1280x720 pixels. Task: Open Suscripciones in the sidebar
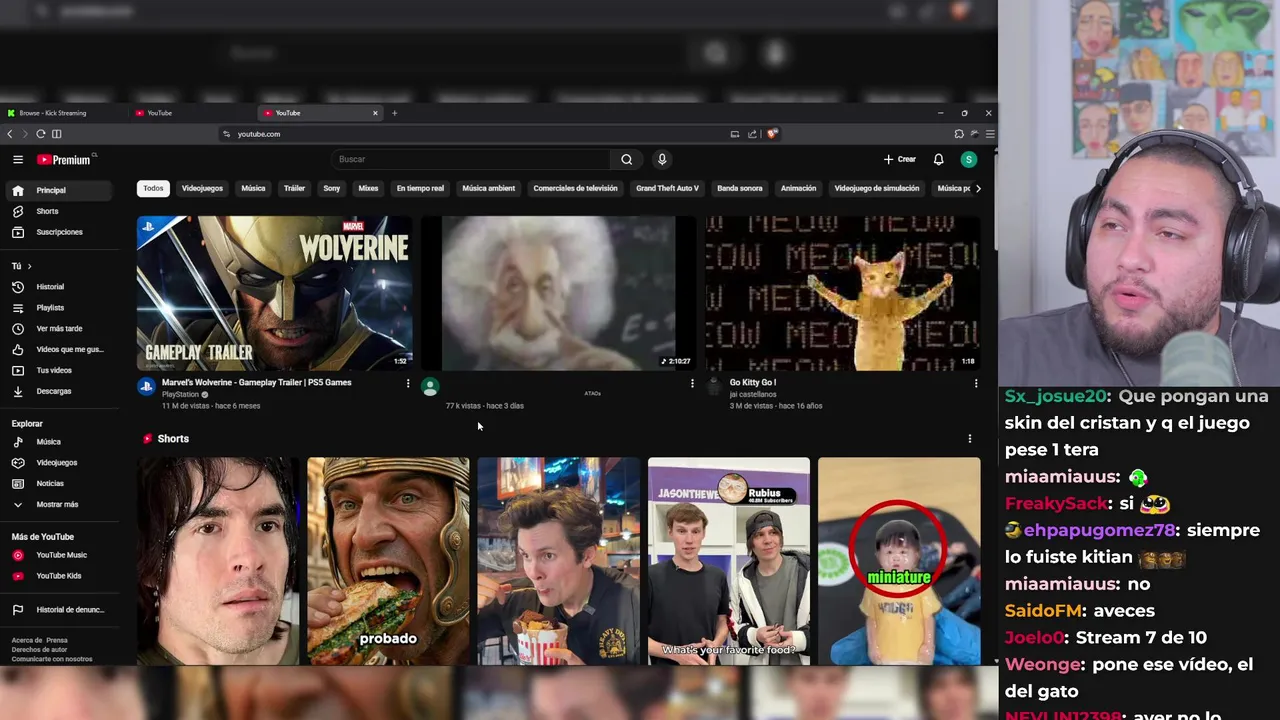[x=60, y=232]
